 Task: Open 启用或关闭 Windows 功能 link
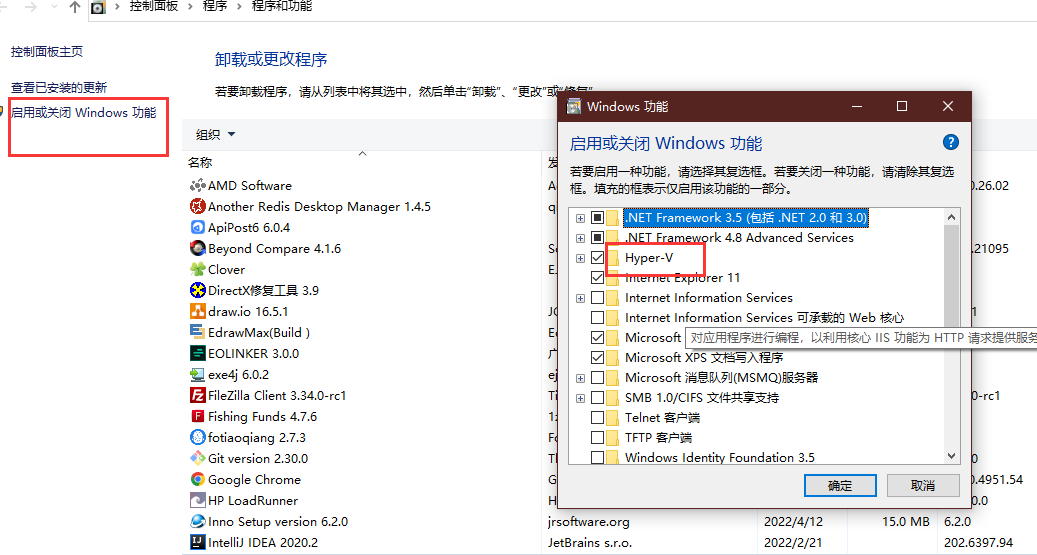[x=83, y=112]
